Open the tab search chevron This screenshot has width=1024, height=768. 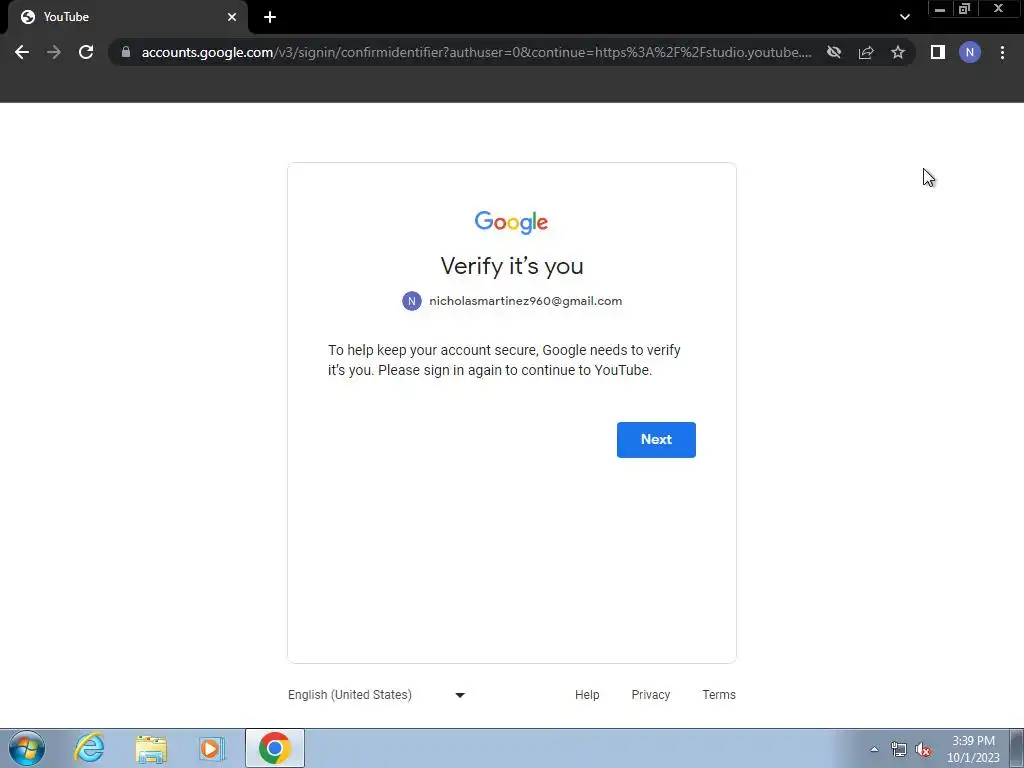(x=904, y=17)
